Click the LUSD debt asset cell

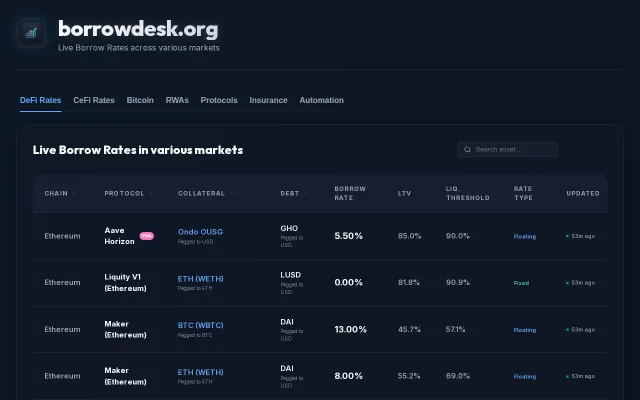pos(290,275)
